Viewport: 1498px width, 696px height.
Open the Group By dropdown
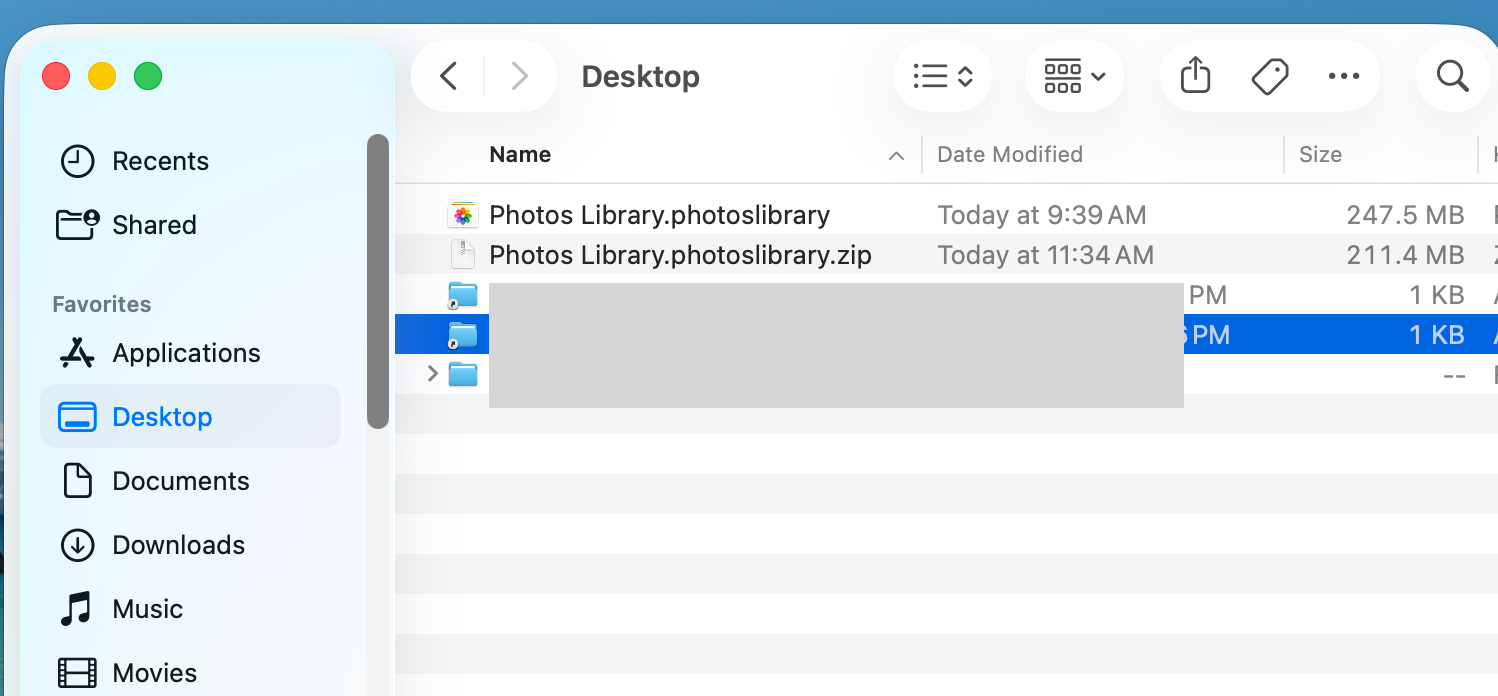1074,76
